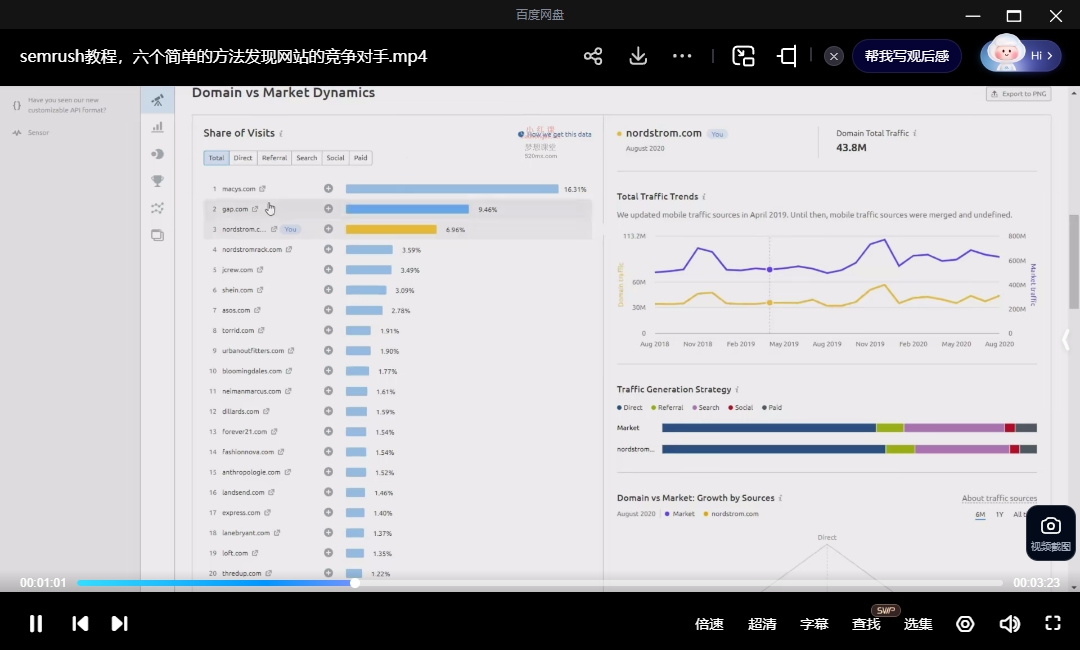Click the plus icon beside urbanoutfitters.com
The width and height of the screenshot is (1080, 650).
pos(329,350)
